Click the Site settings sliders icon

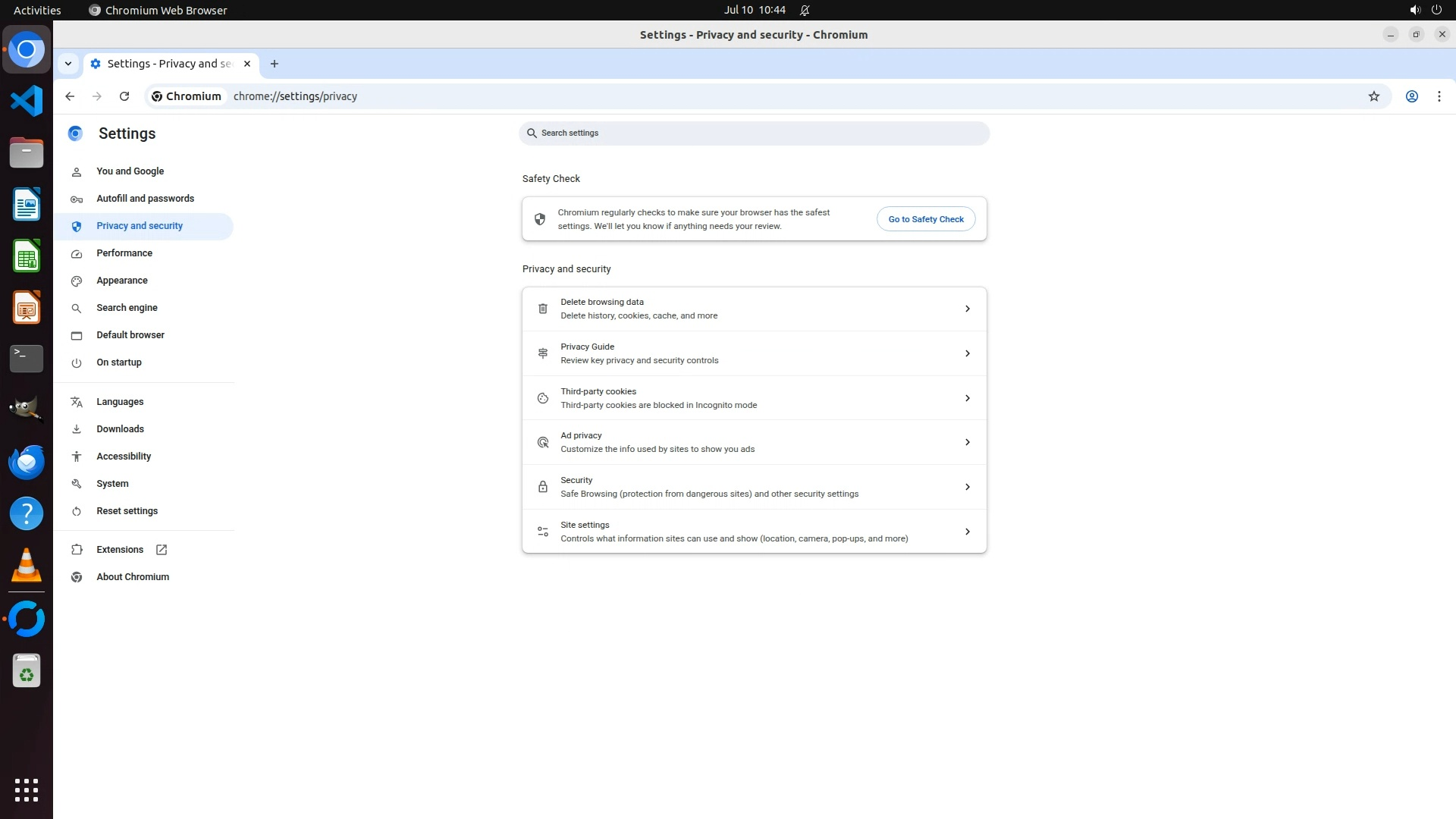point(543,532)
